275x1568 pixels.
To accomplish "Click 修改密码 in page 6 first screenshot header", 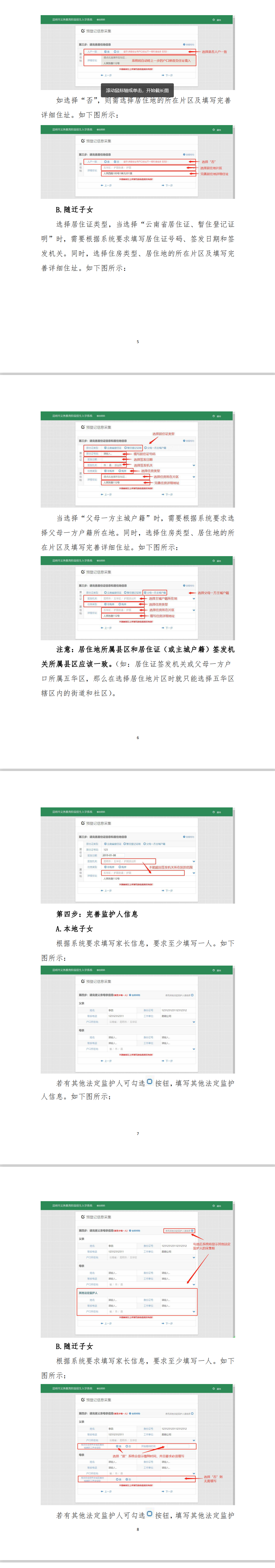I will pos(101,416).
